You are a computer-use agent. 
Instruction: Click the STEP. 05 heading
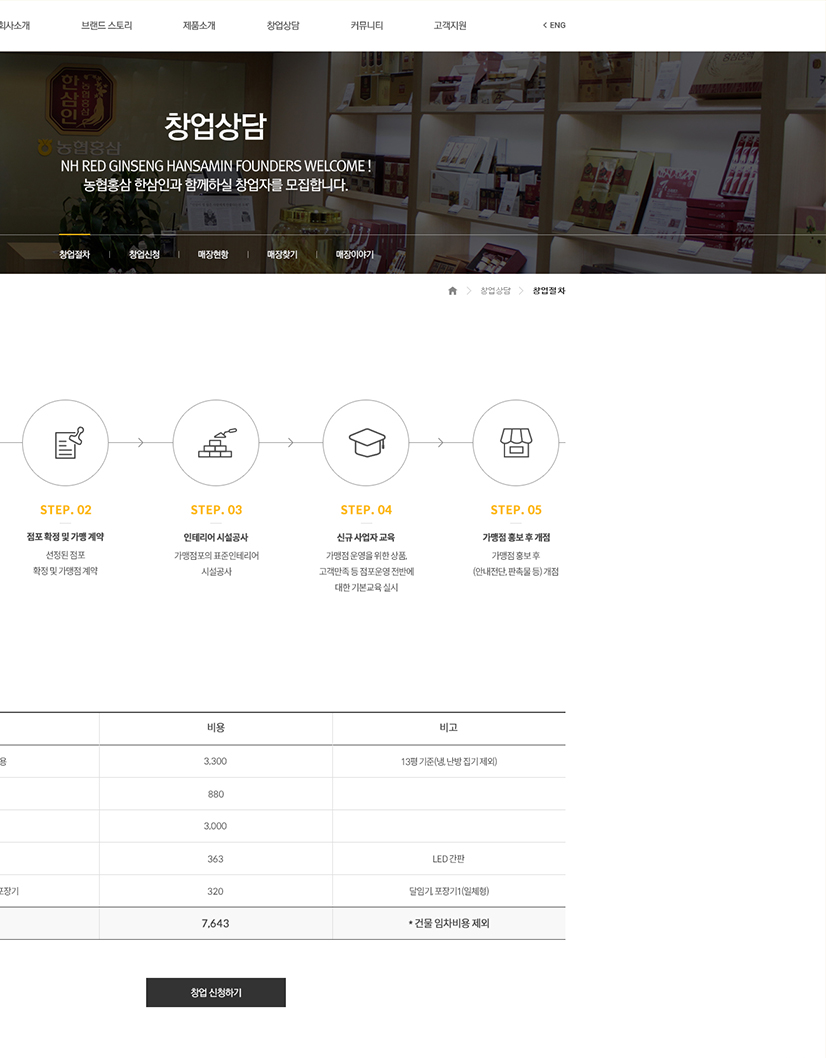coord(516,510)
